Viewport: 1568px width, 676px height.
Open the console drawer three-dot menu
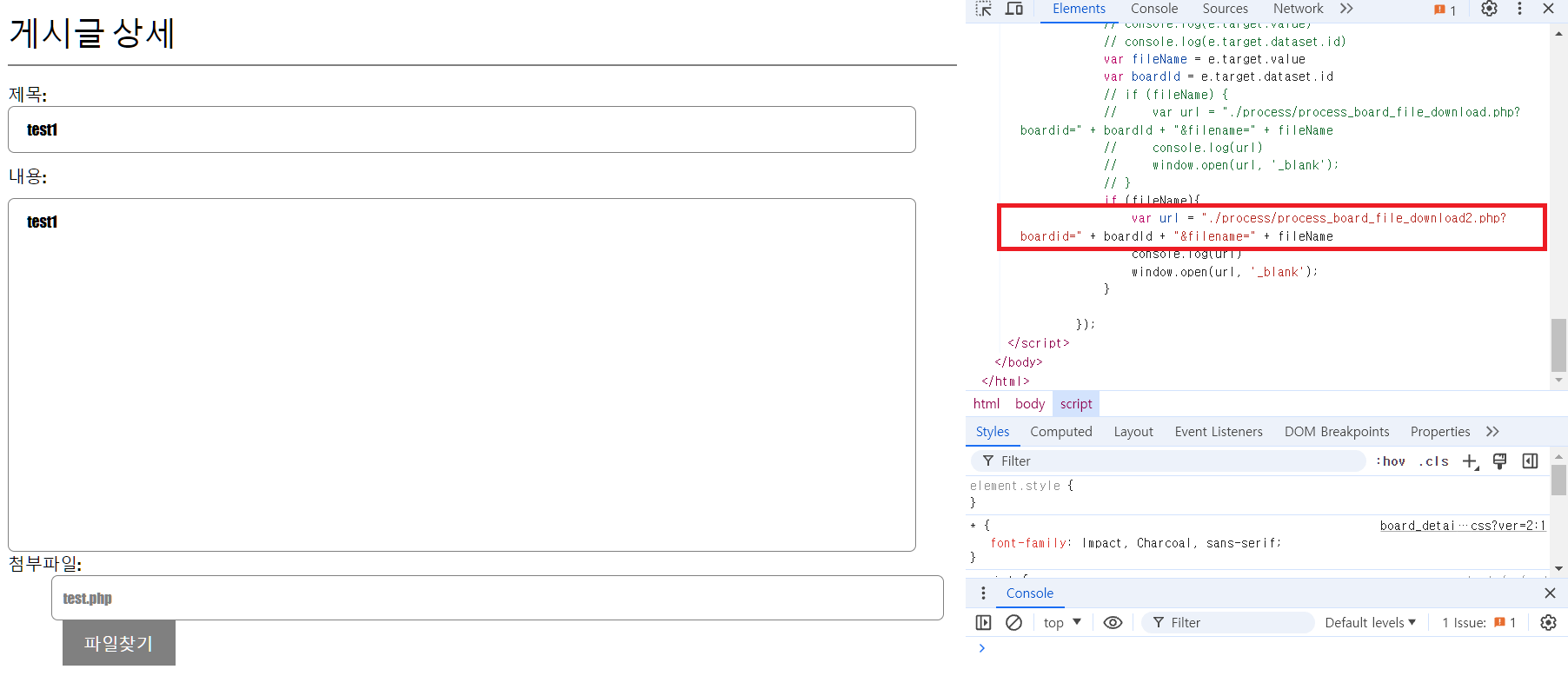tap(983, 593)
